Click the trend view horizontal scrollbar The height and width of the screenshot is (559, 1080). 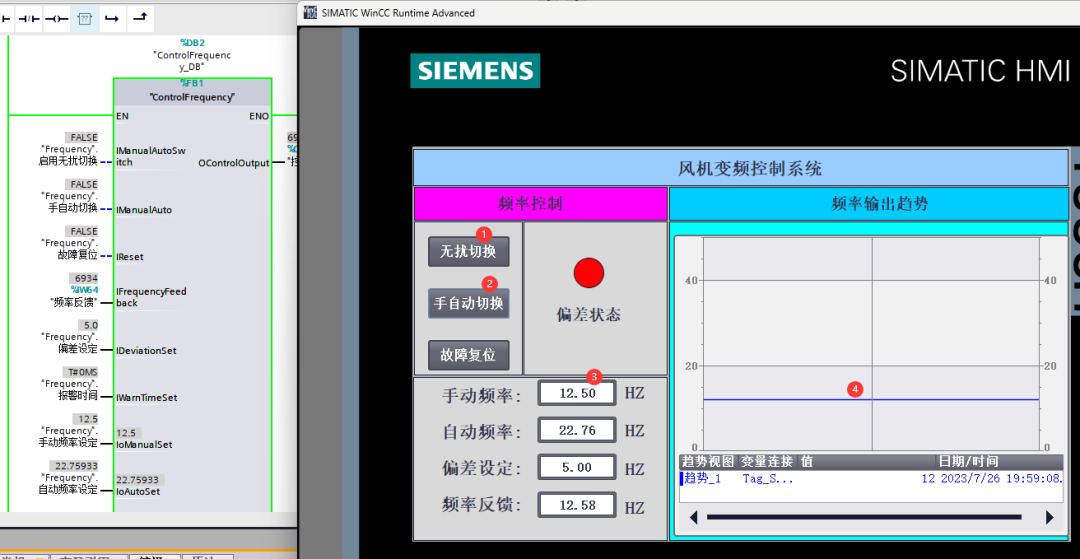coord(864,517)
